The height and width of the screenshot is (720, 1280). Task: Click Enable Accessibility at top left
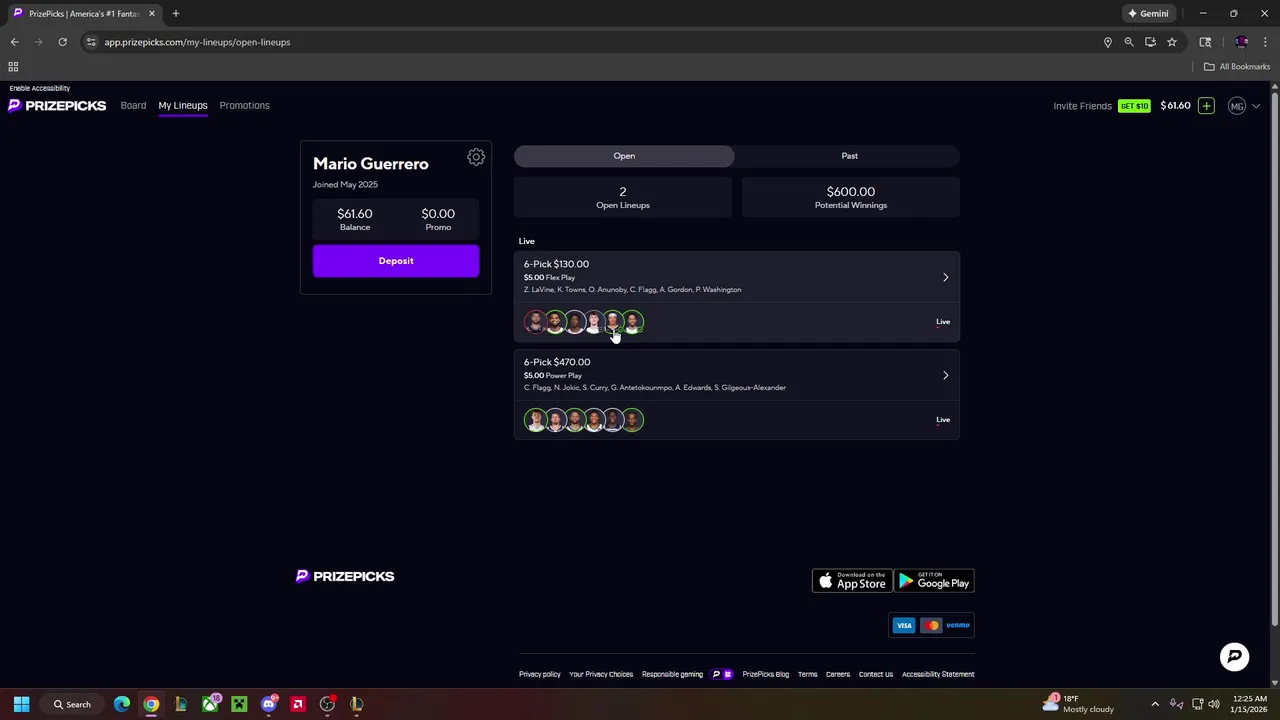[40, 88]
